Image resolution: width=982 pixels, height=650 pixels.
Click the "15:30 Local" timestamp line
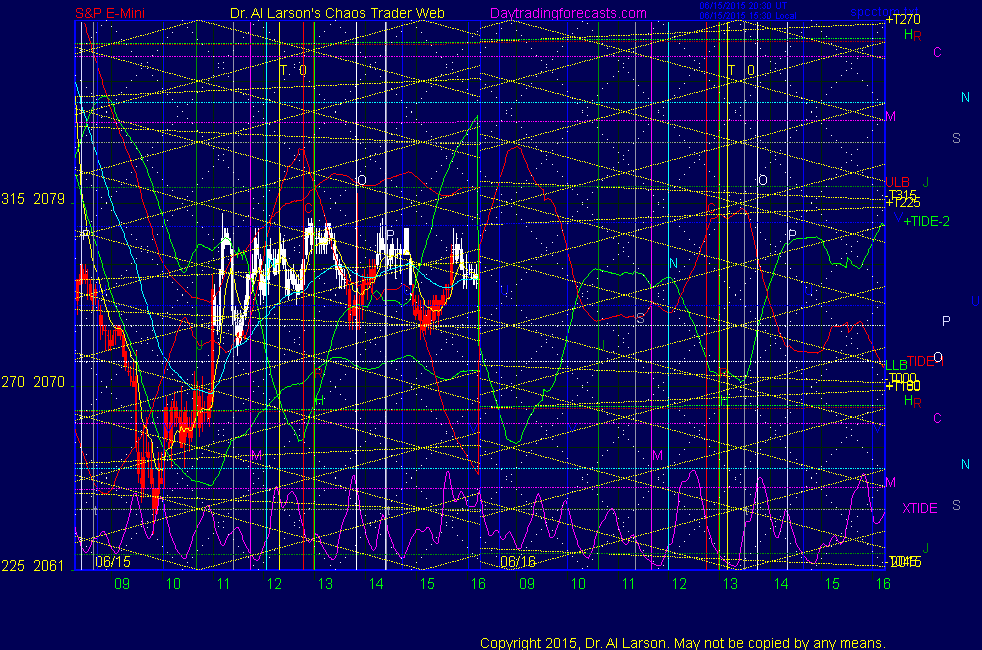point(748,16)
